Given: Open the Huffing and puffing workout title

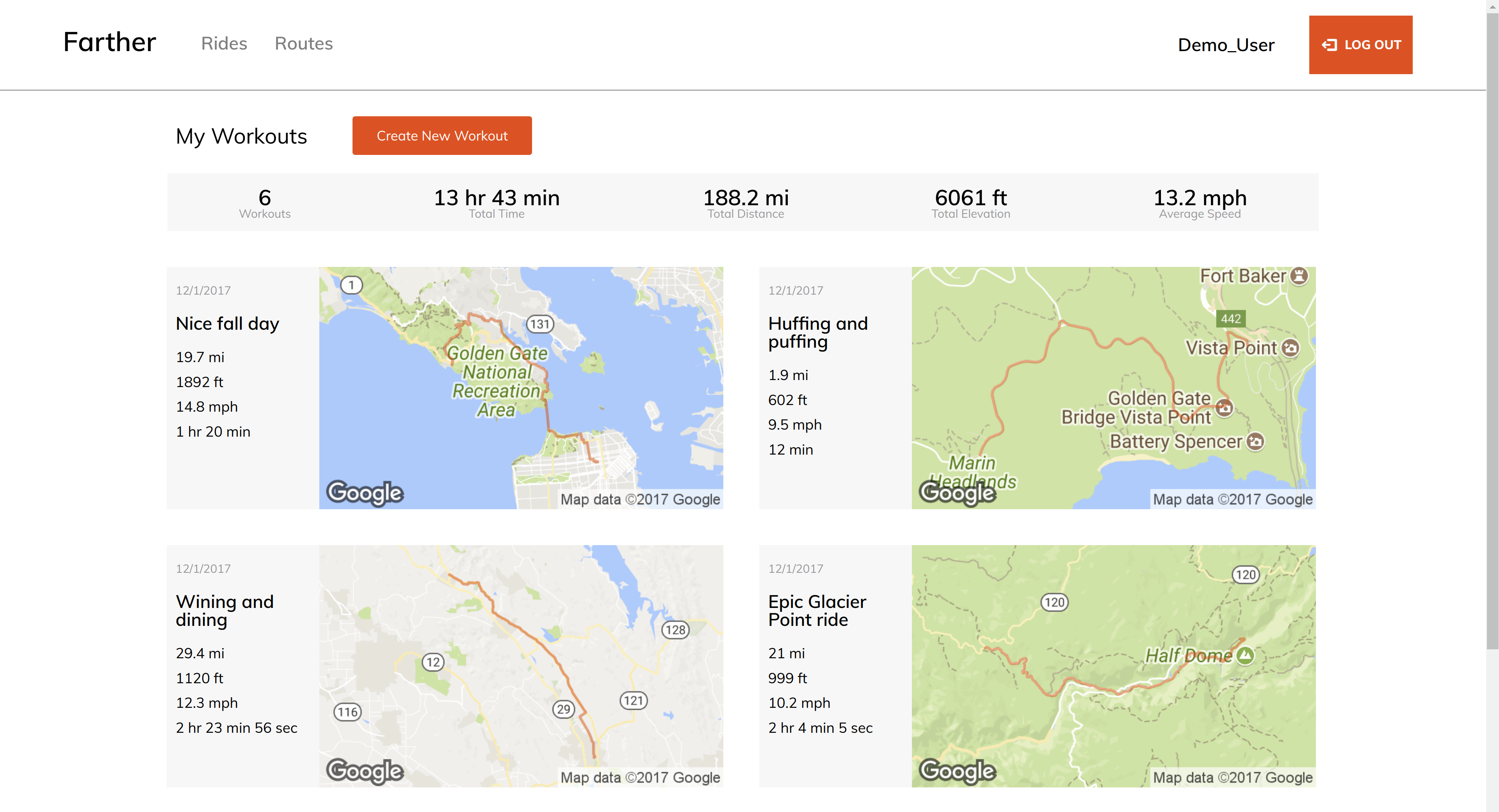Looking at the screenshot, I should [817, 332].
